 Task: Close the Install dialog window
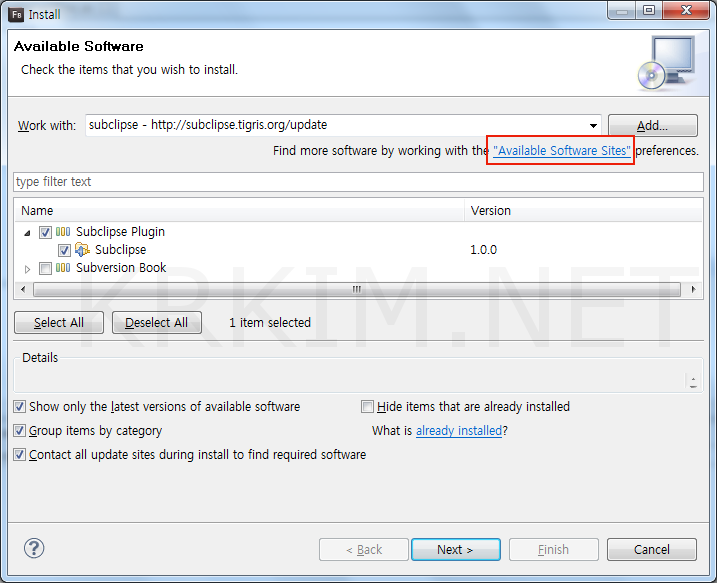coord(685,10)
